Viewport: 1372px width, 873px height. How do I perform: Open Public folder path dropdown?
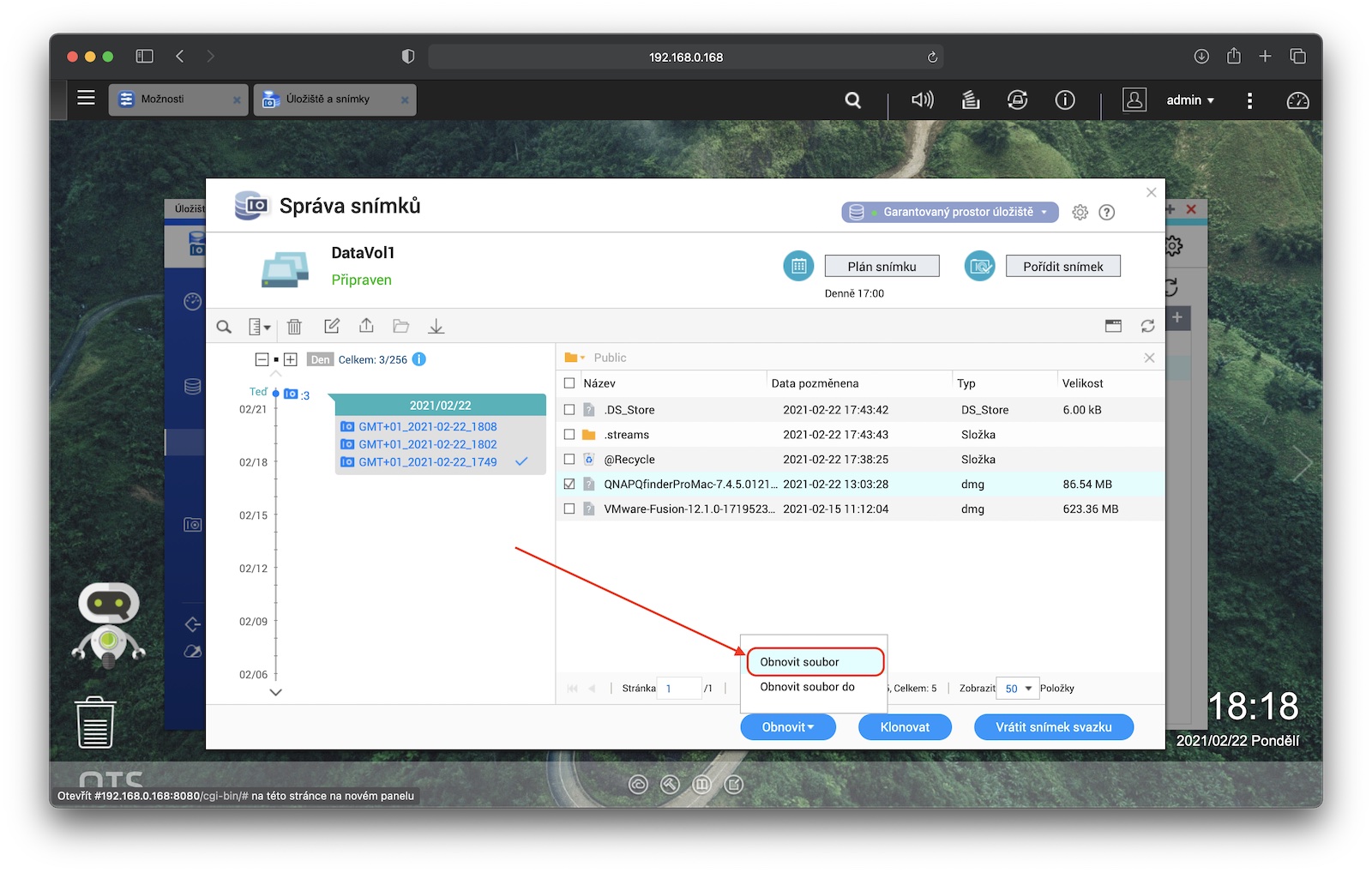point(575,358)
